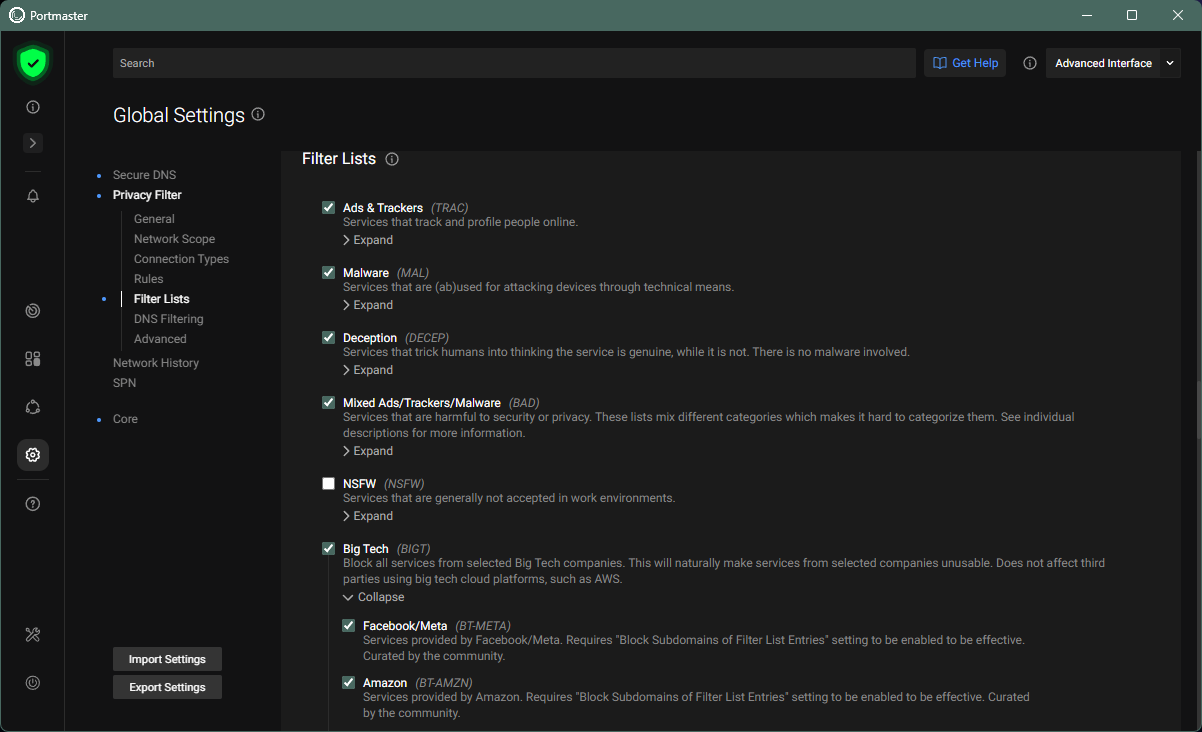The width and height of the screenshot is (1202, 732).
Task: Uncheck the Ads & Trackers filter list
Action: click(x=328, y=208)
